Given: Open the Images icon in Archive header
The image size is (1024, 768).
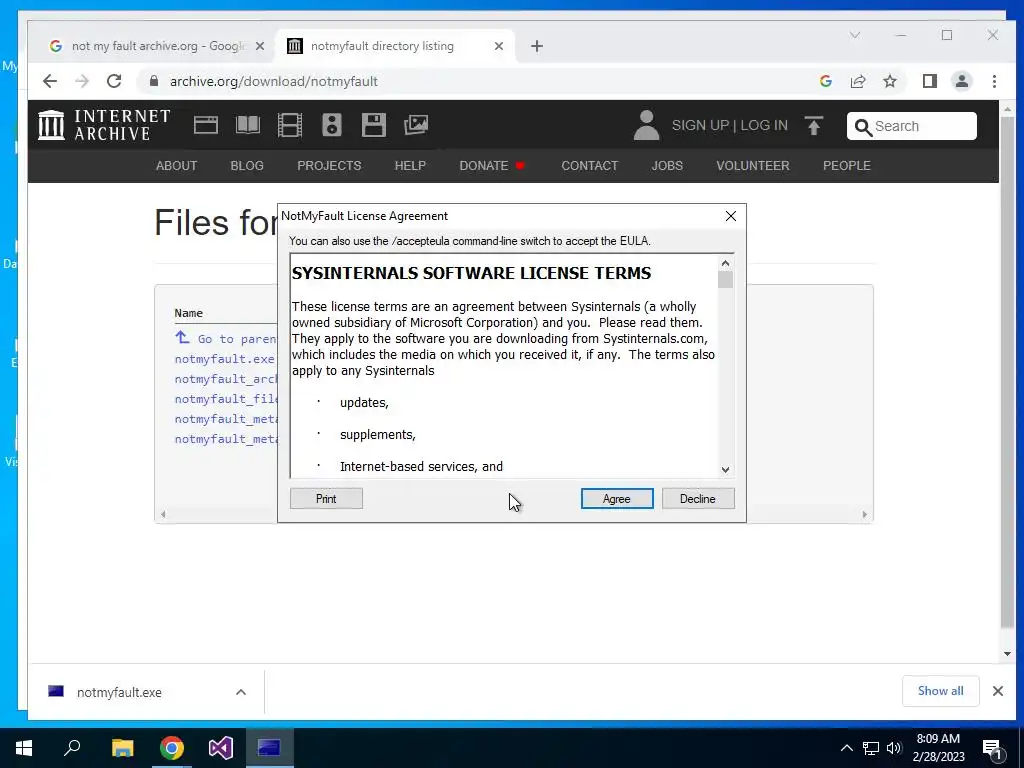Looking at the screenshot, I should (415, 125).
